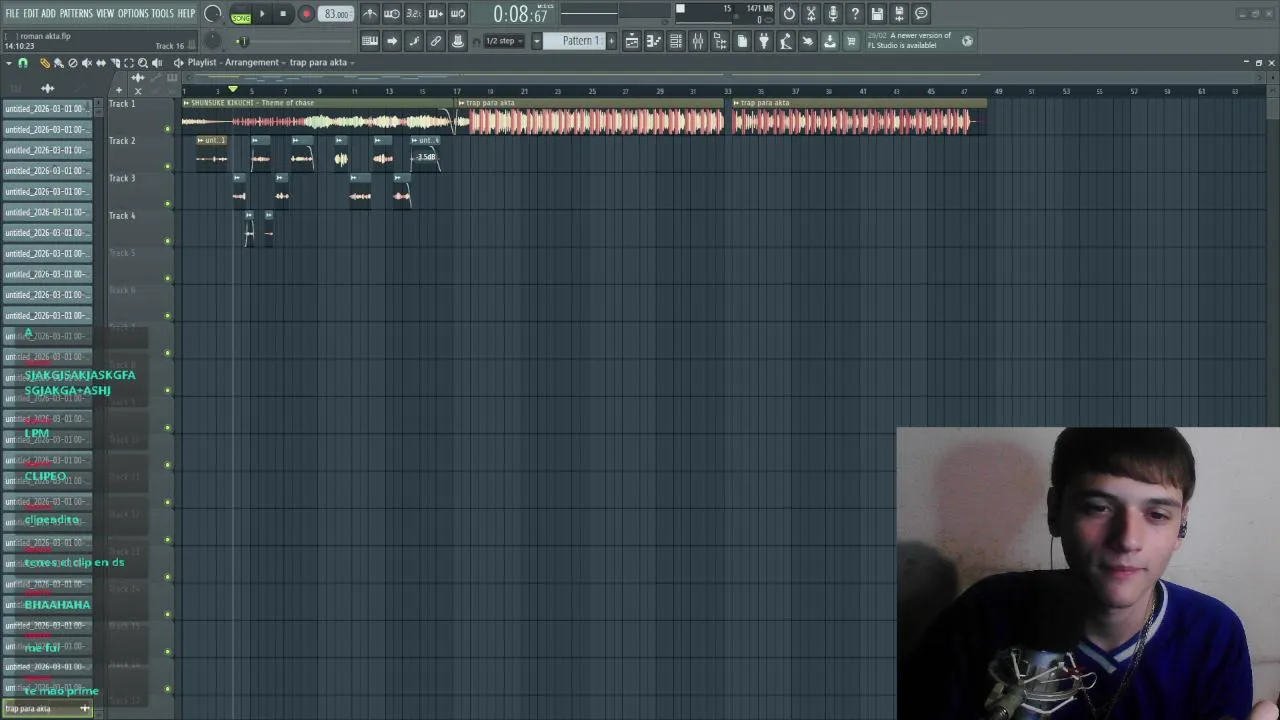
Task: Toggle SONG/pattern playback mode
Action: click(x=241, y=15)
